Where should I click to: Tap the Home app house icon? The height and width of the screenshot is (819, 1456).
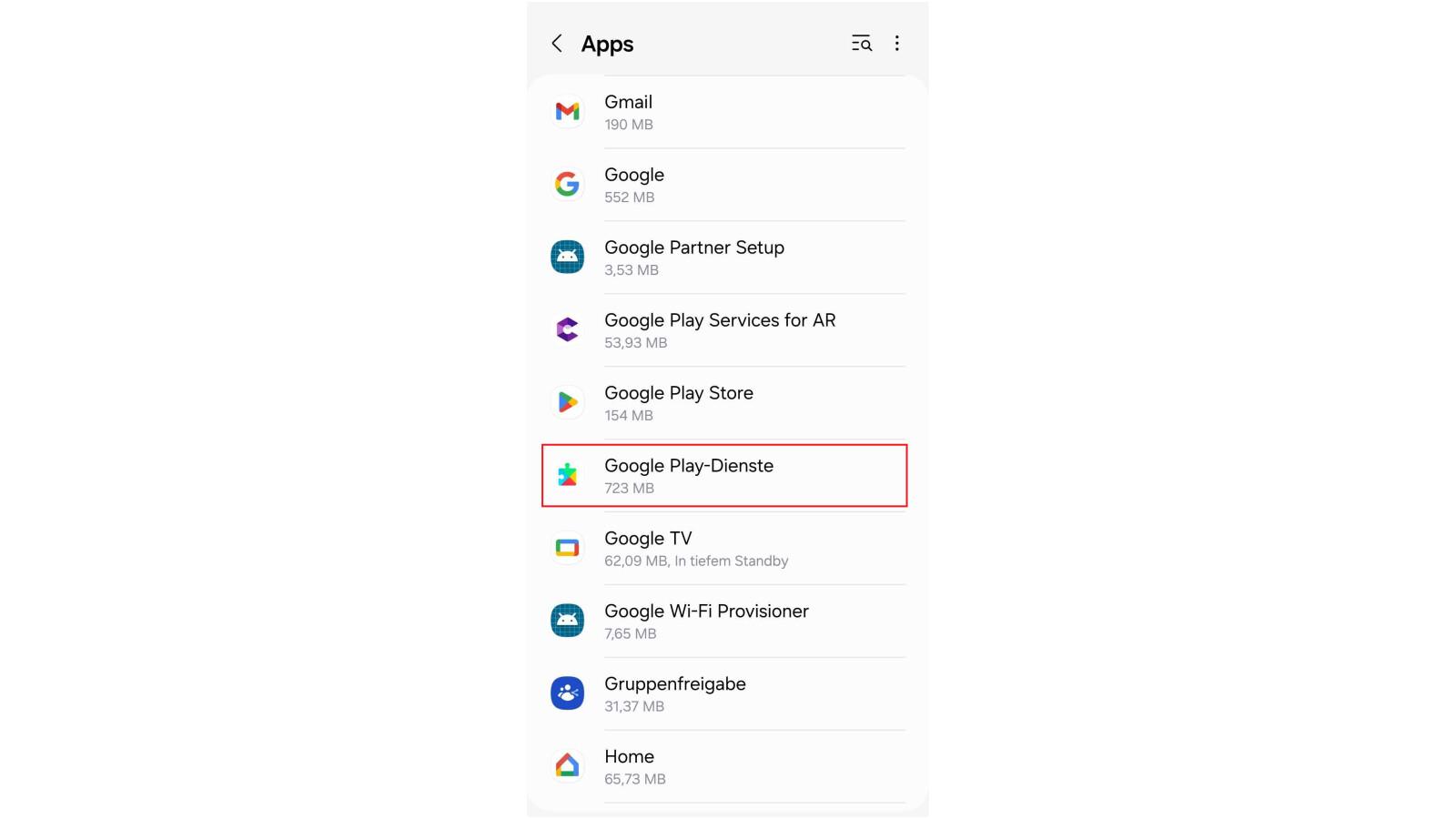click(x=568, y=766)
